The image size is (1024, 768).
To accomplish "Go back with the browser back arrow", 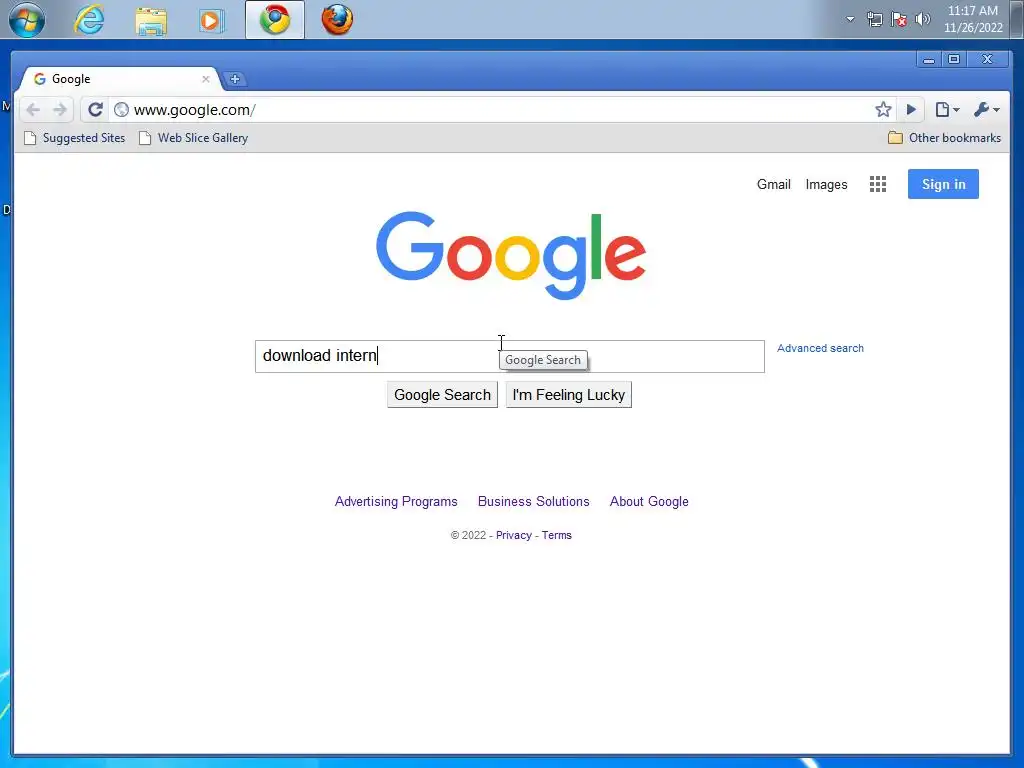I will pos(33,110).
